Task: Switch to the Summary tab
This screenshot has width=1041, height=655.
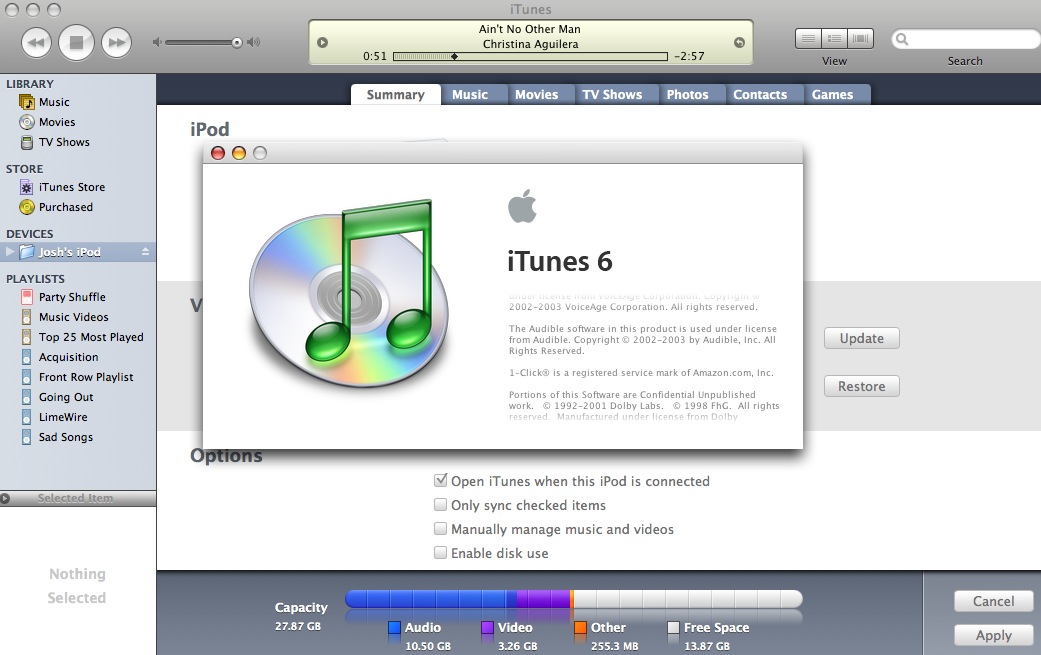Action: click(396, 94)
